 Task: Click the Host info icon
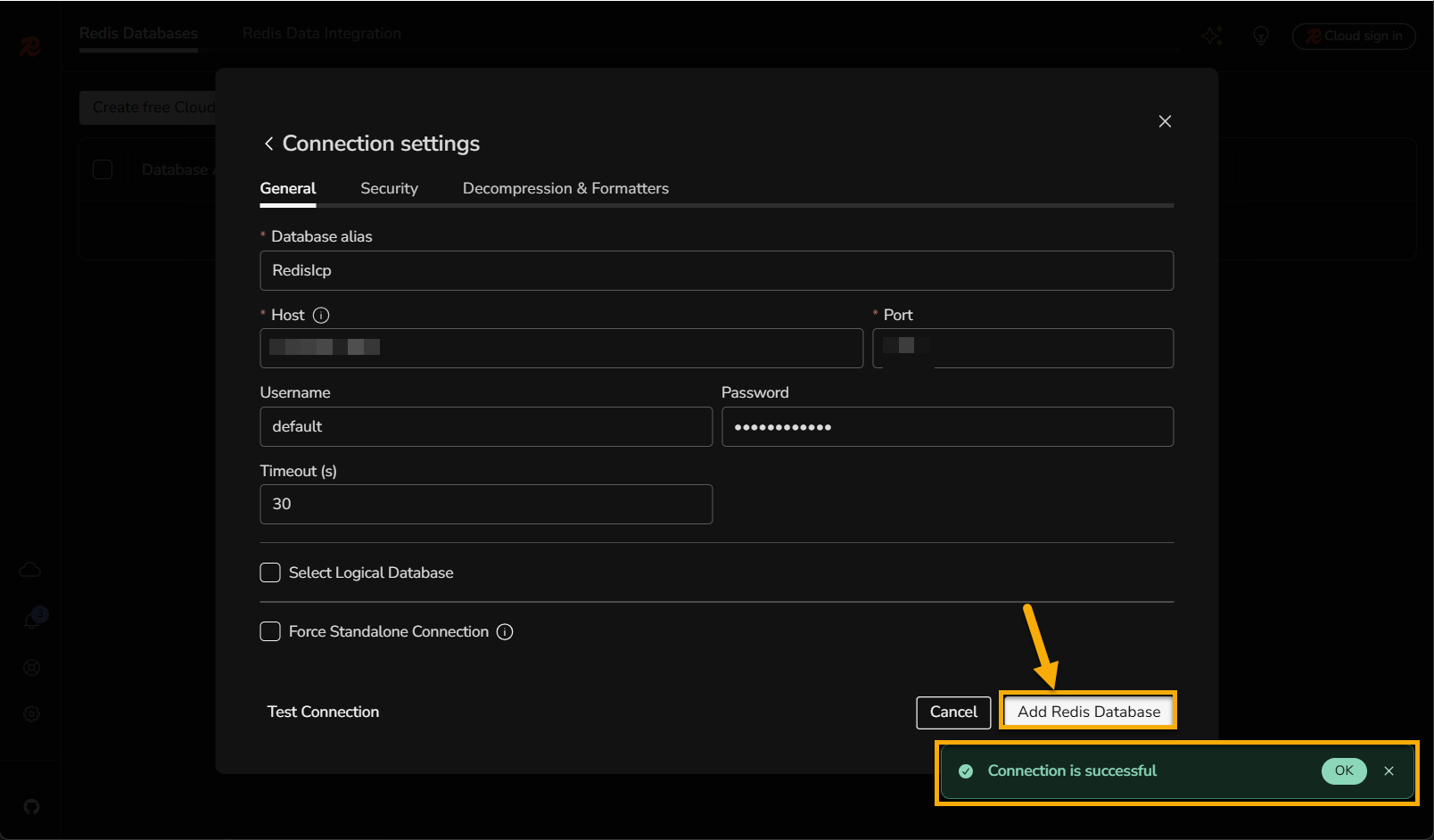point(321,315)
